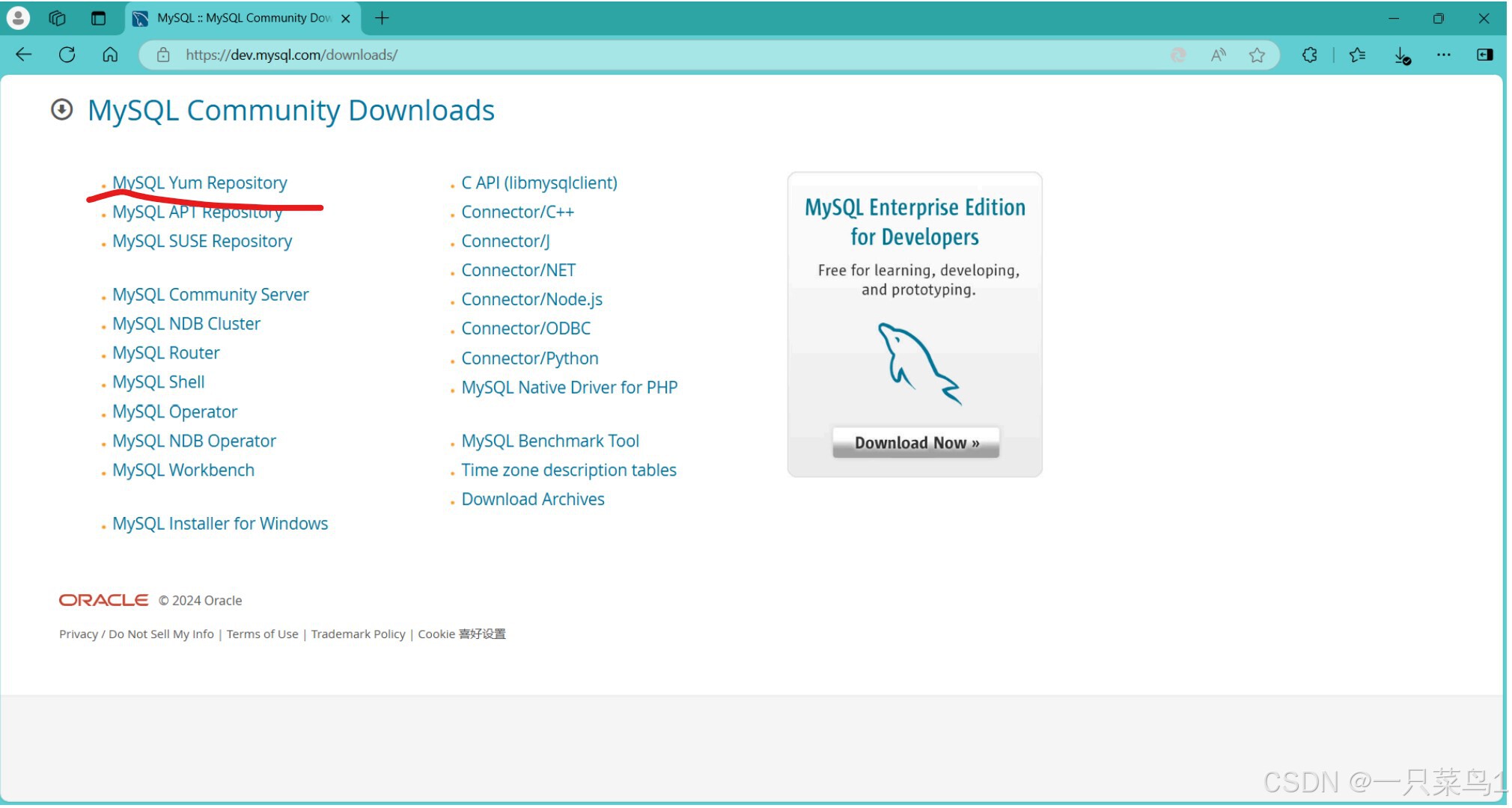This screenshot has height=808, width=1512.
Task: Click the Download Now button
Action: (915, 442)
